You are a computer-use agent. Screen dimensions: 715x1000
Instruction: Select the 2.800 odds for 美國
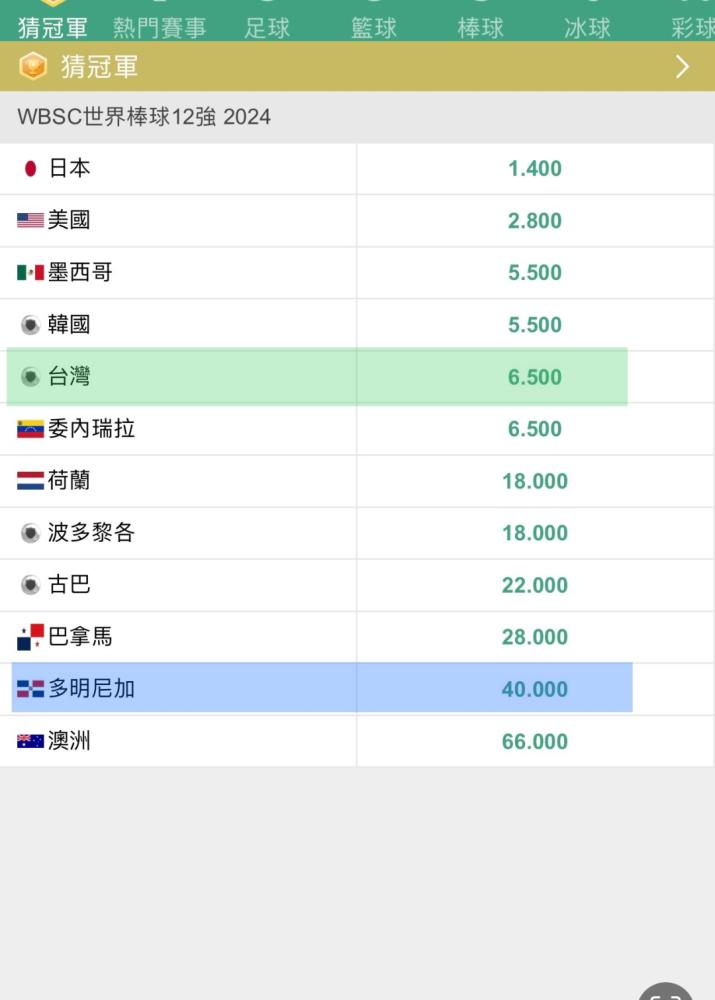[x=534, y=221]
